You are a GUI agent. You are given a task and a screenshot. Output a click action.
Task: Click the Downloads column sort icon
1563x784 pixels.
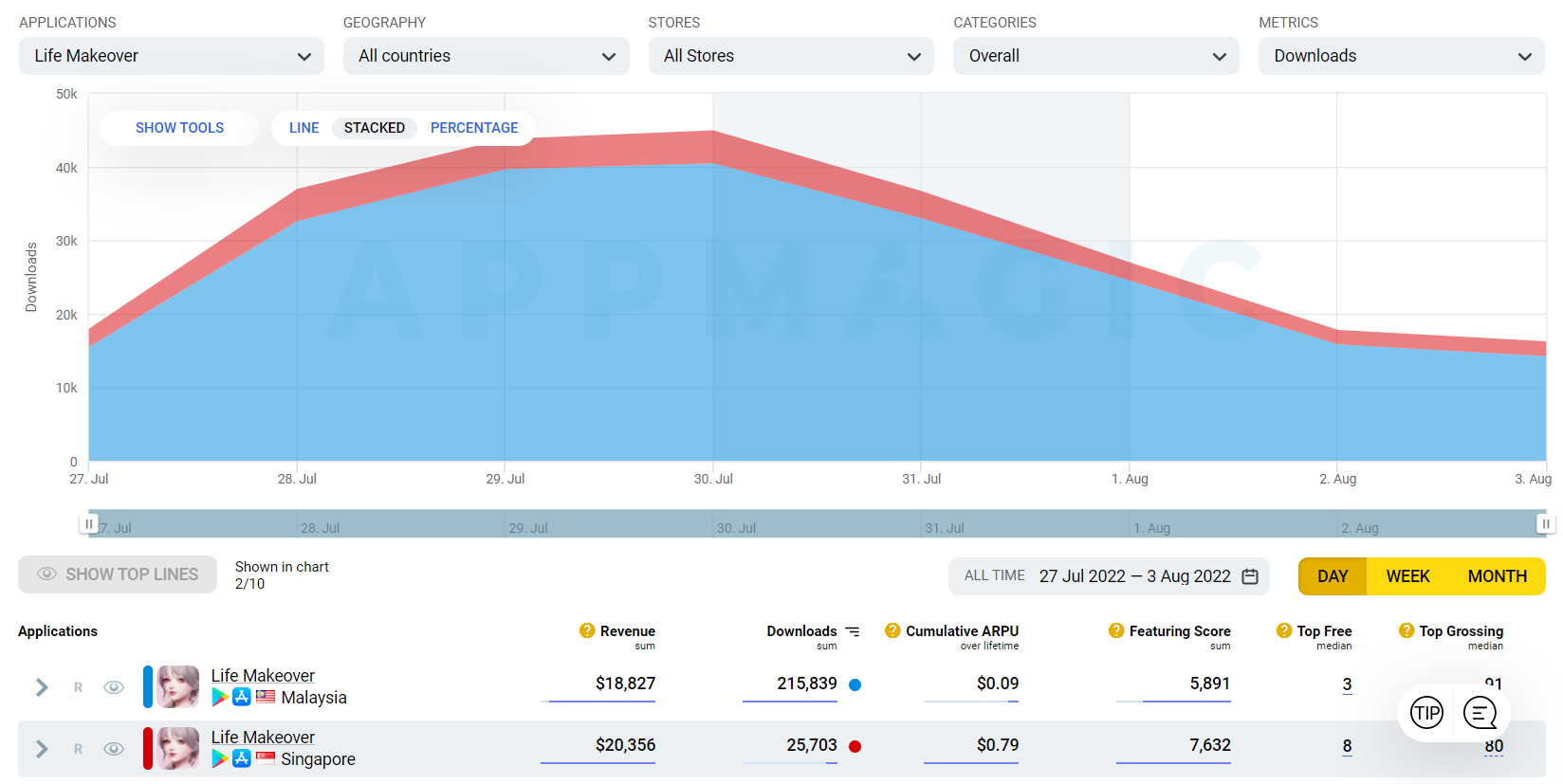[853, 631]
